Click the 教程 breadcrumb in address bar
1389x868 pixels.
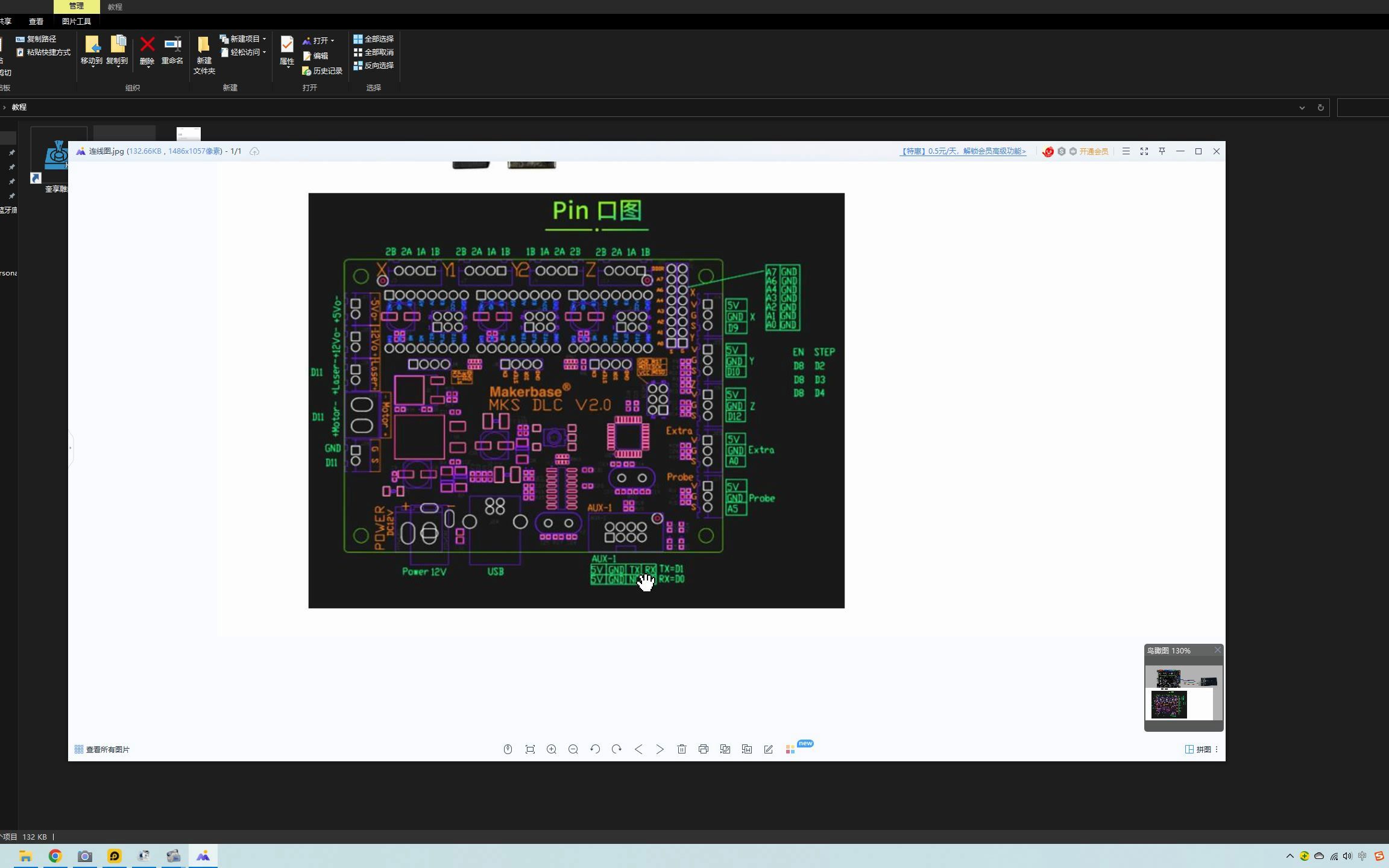tap(19, 107)
